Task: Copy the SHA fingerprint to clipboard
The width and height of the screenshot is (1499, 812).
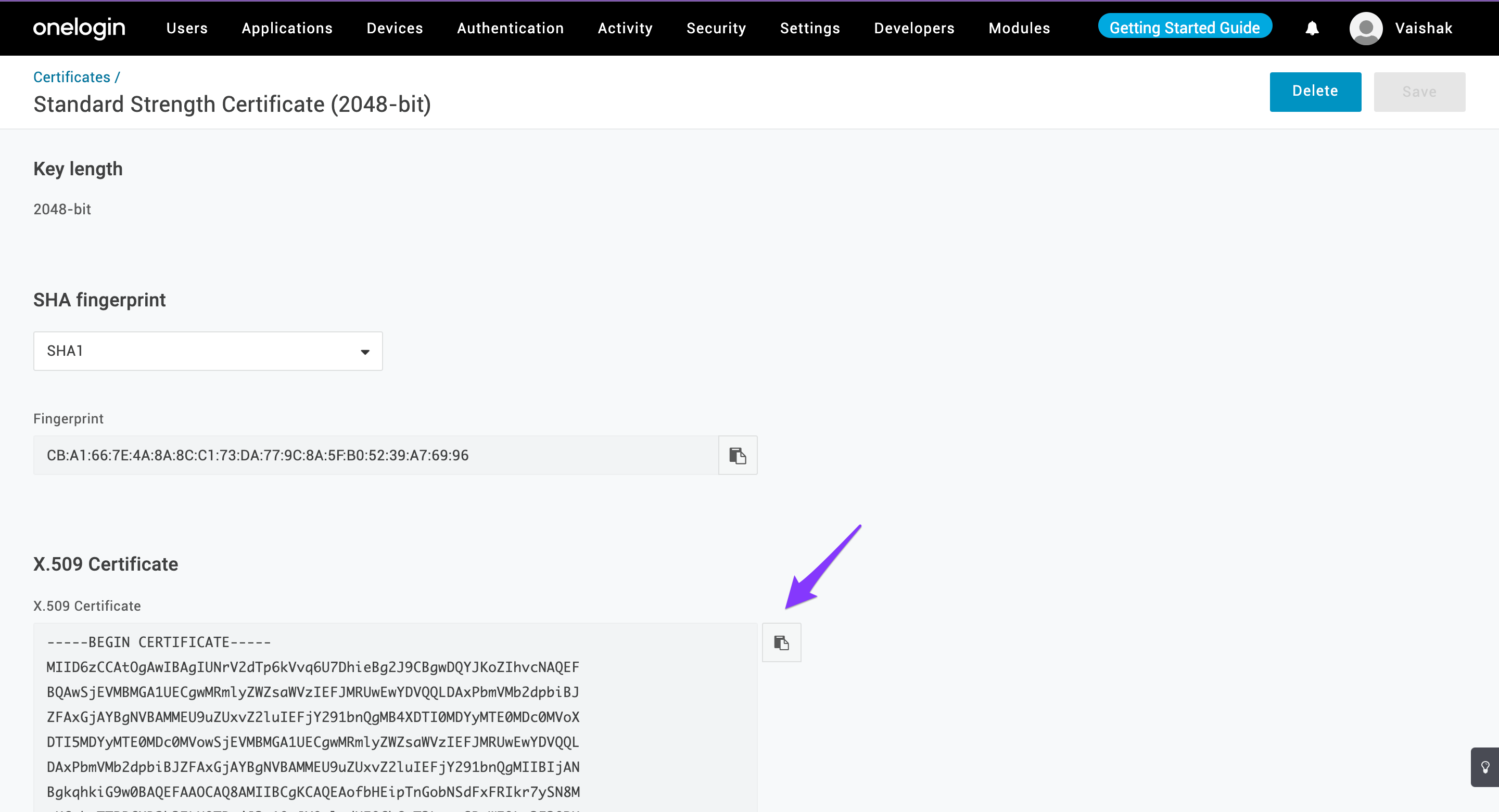Action: point(738,456)
